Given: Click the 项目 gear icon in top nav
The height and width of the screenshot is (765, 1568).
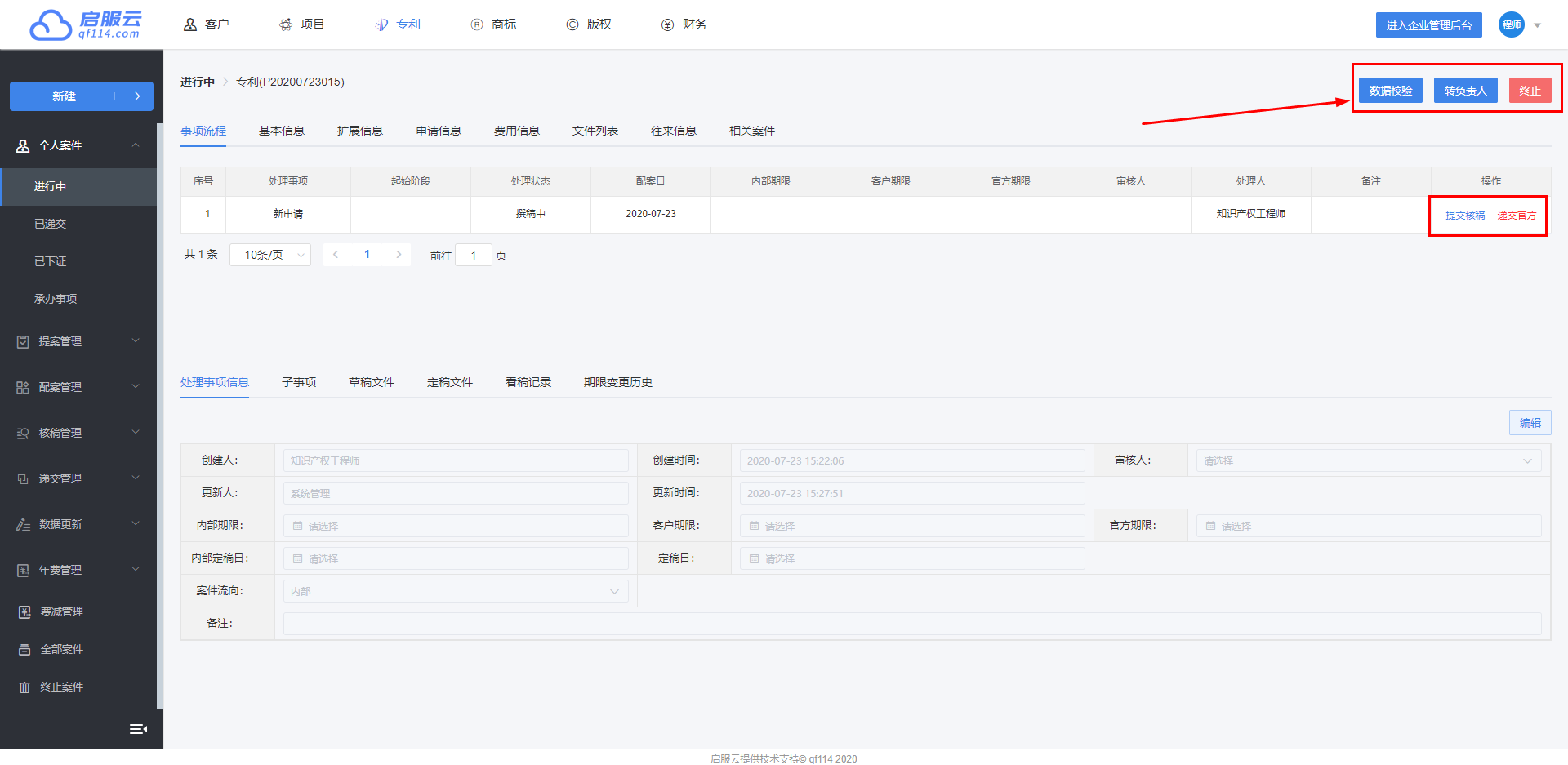Looking at the screenshot, I should click(286, 24).
